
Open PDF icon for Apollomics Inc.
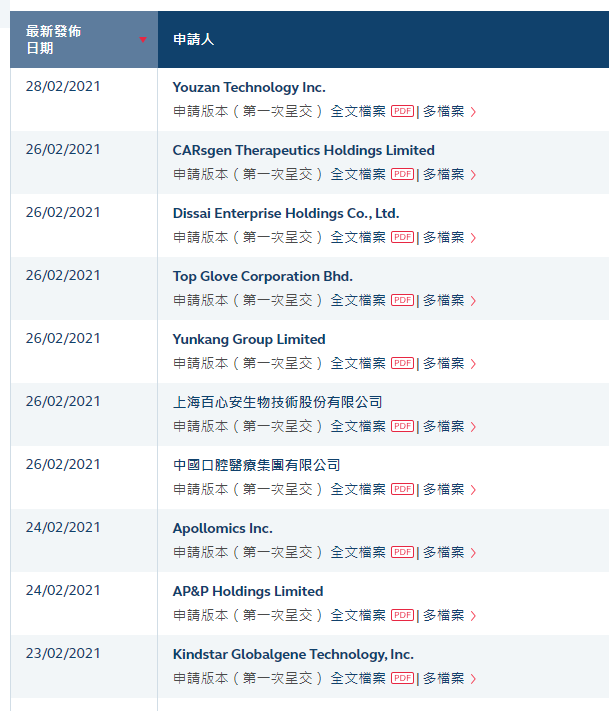coord(402,552)
